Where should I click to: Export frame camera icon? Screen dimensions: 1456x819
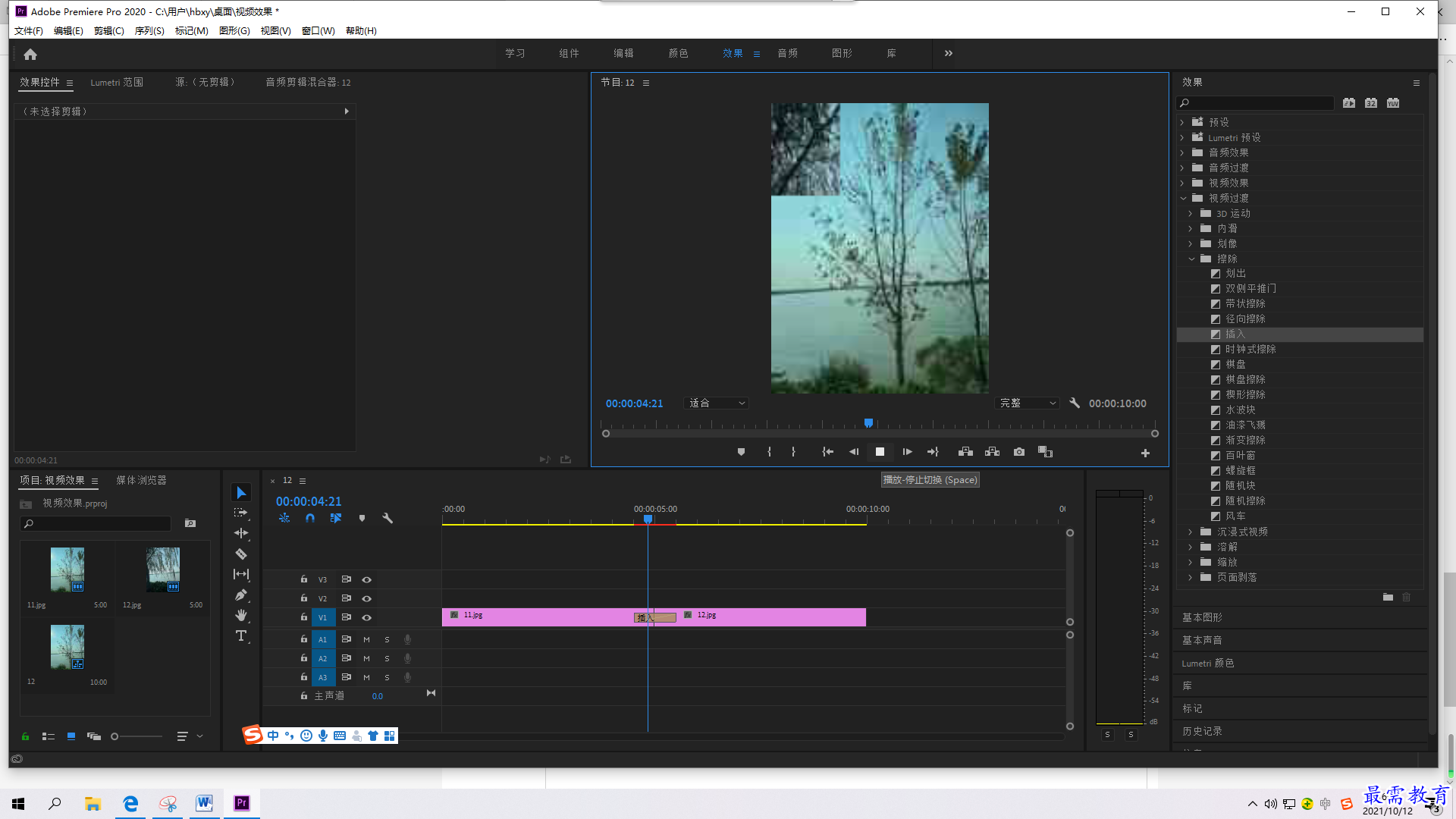pyautogui.click(x=1019, y=452)
